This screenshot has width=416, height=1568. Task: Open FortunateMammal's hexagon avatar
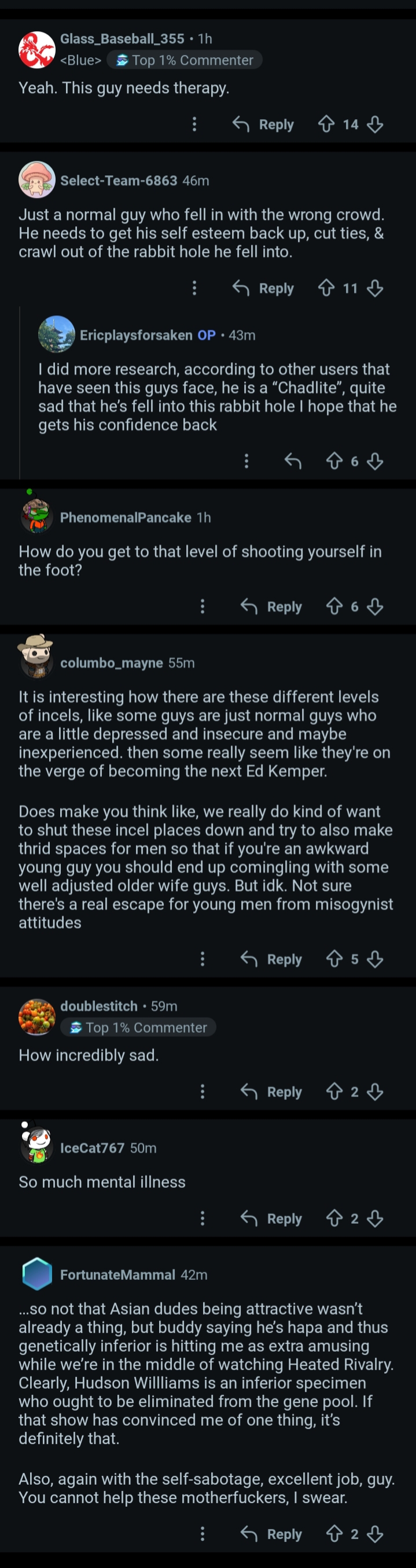[x=36, y=1274]
